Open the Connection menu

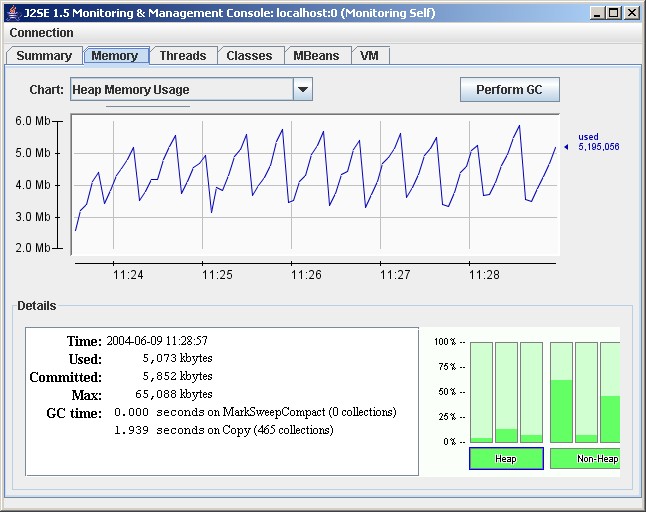(x=41, y=33)
